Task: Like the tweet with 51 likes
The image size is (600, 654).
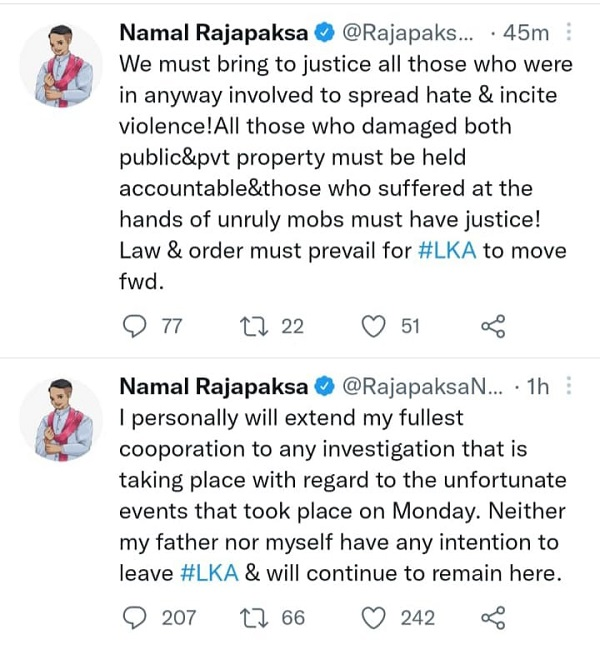Action: [x=373, y=326]
